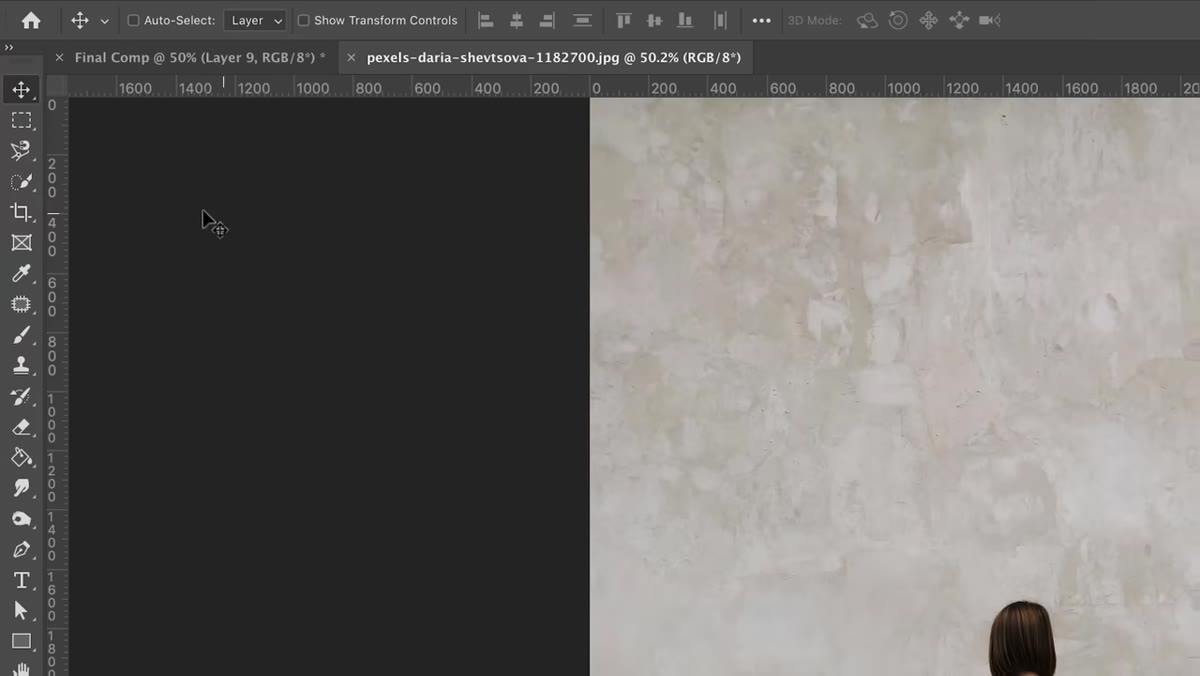Click the ruler origin corner box
The height and width of the screenshot is (676, 1200).
click(57, 87)
